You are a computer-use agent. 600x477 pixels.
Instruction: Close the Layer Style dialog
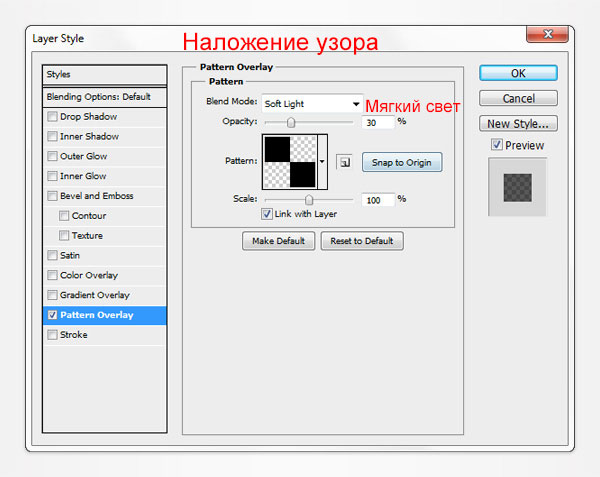pyautogui.click(x=547, y=34)
